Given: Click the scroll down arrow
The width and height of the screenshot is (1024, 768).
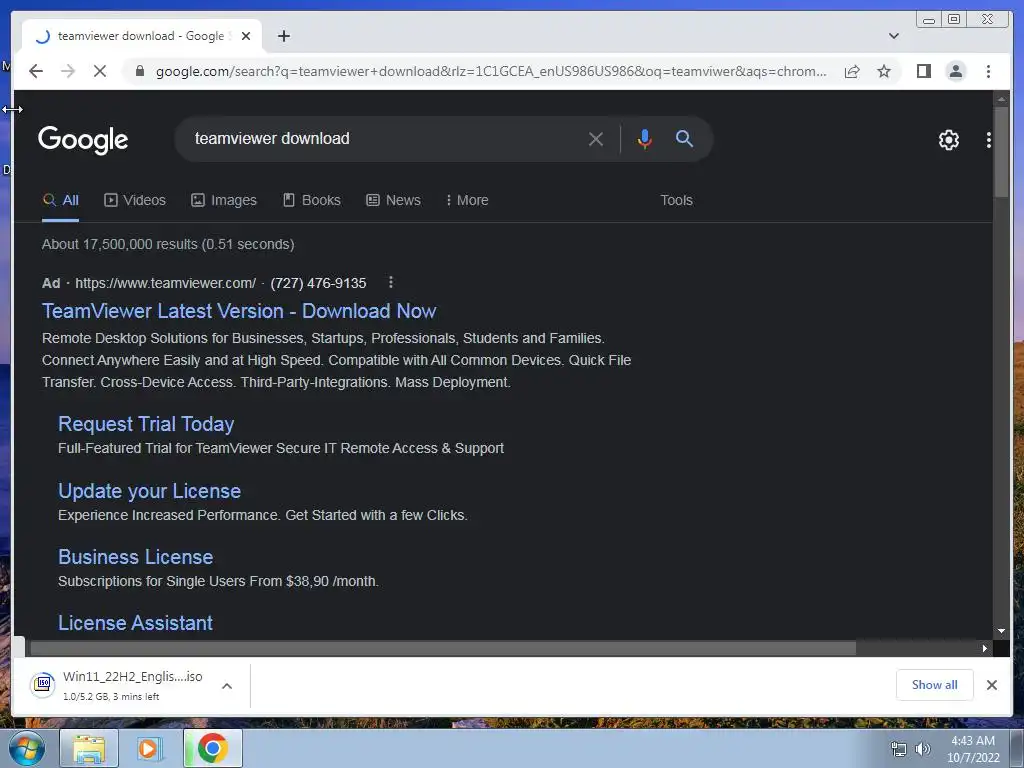Looking at the screenshot, I should [x=1000, y=631].
